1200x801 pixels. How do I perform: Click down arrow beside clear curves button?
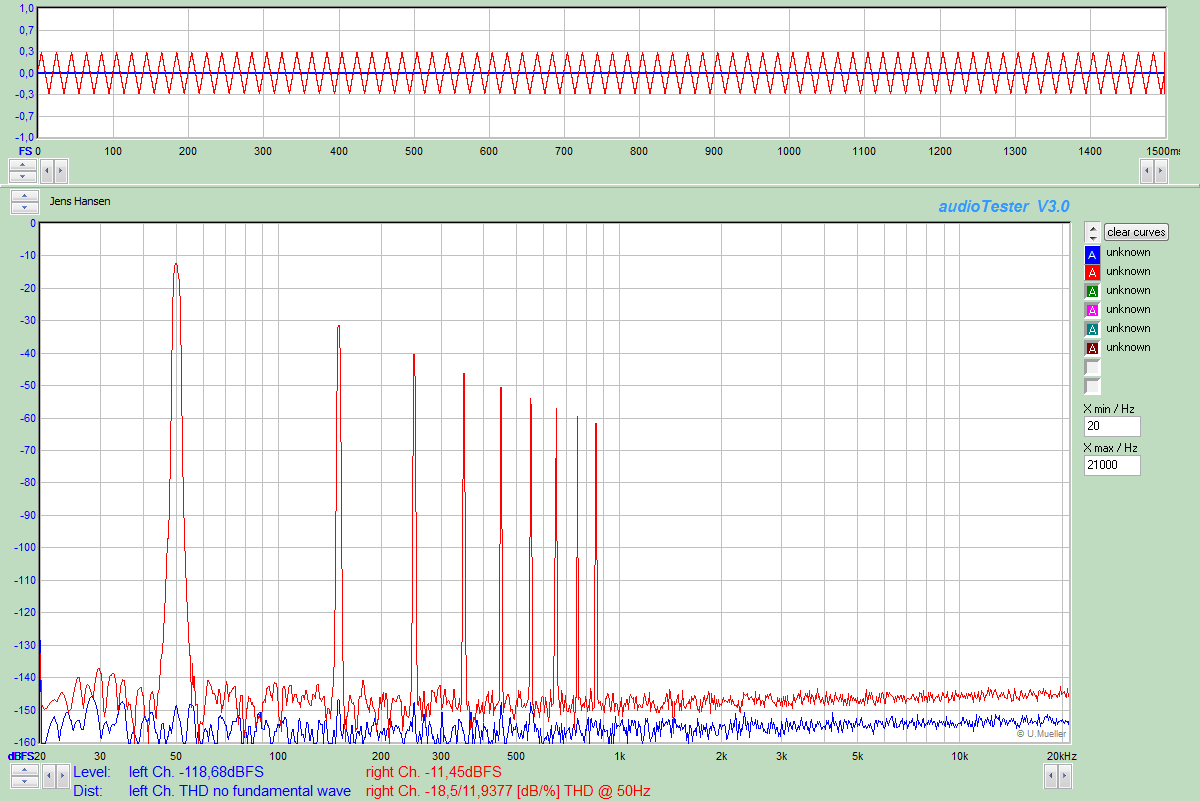(1093, 237)
